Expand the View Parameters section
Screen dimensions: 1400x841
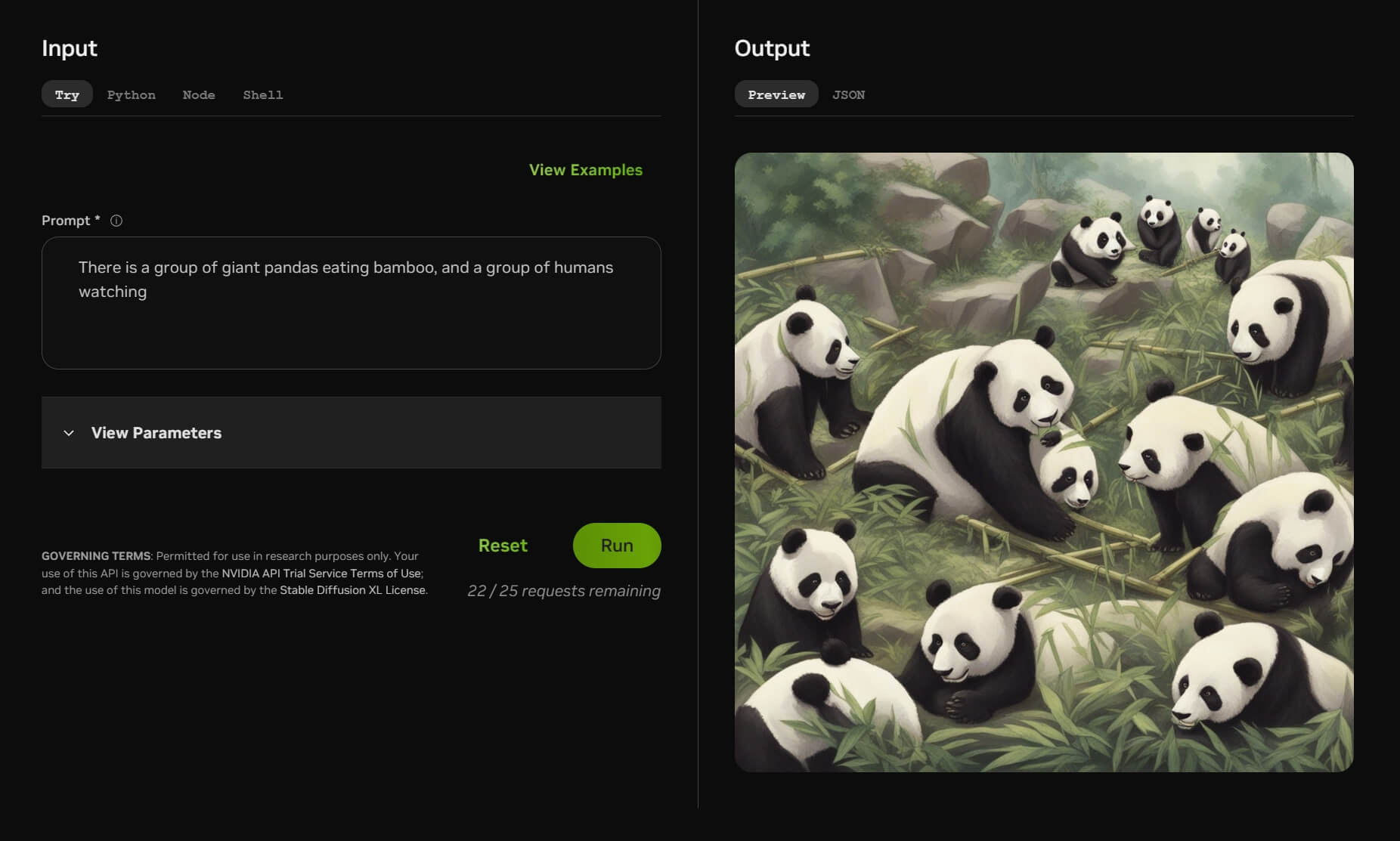(x=156, y=433)
